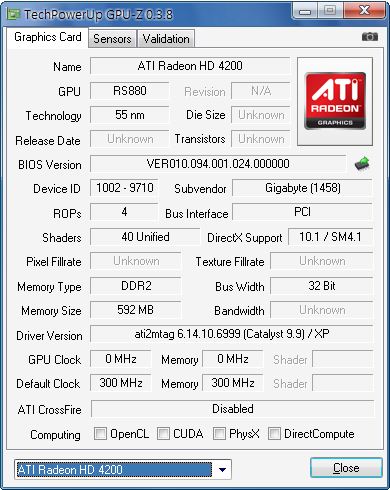
Task: Tick the PhysX checkbox
Action: (219, 434)
